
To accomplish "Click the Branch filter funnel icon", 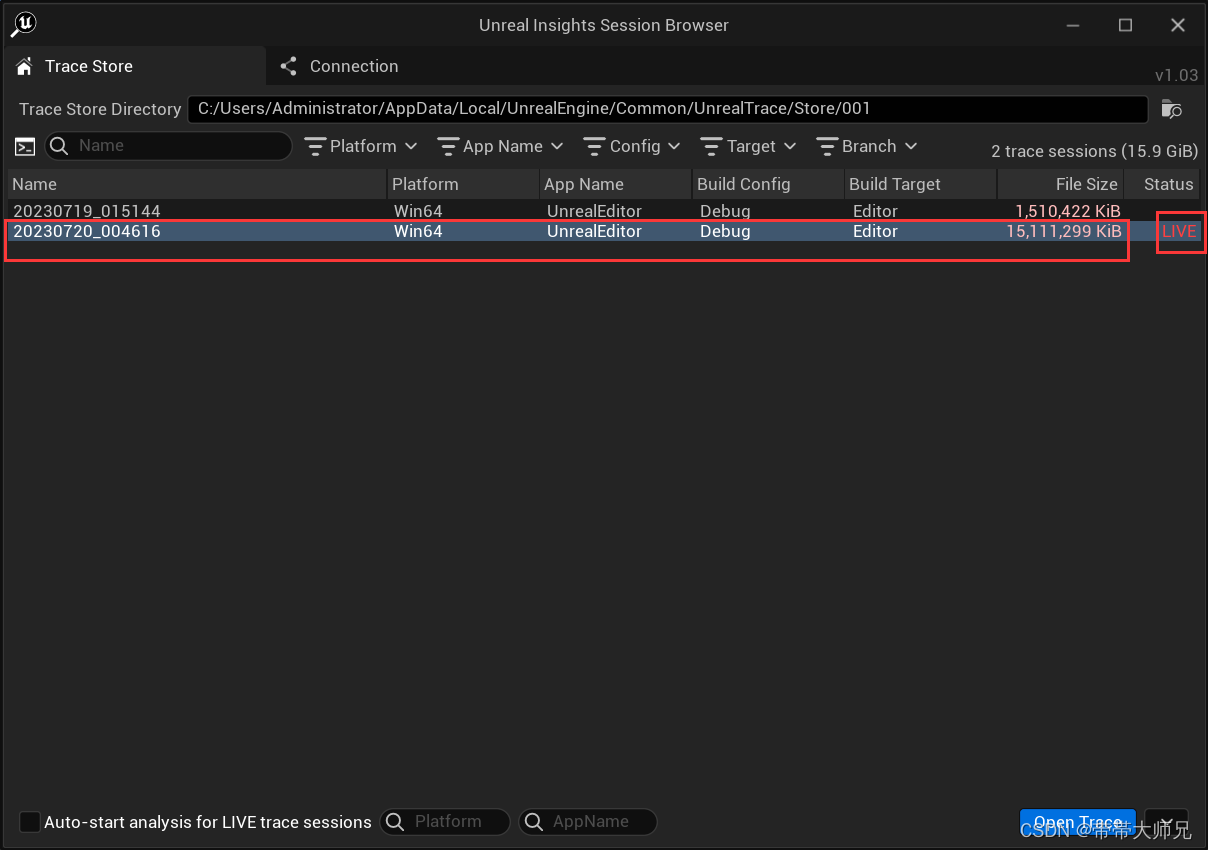I will (827, 146).
